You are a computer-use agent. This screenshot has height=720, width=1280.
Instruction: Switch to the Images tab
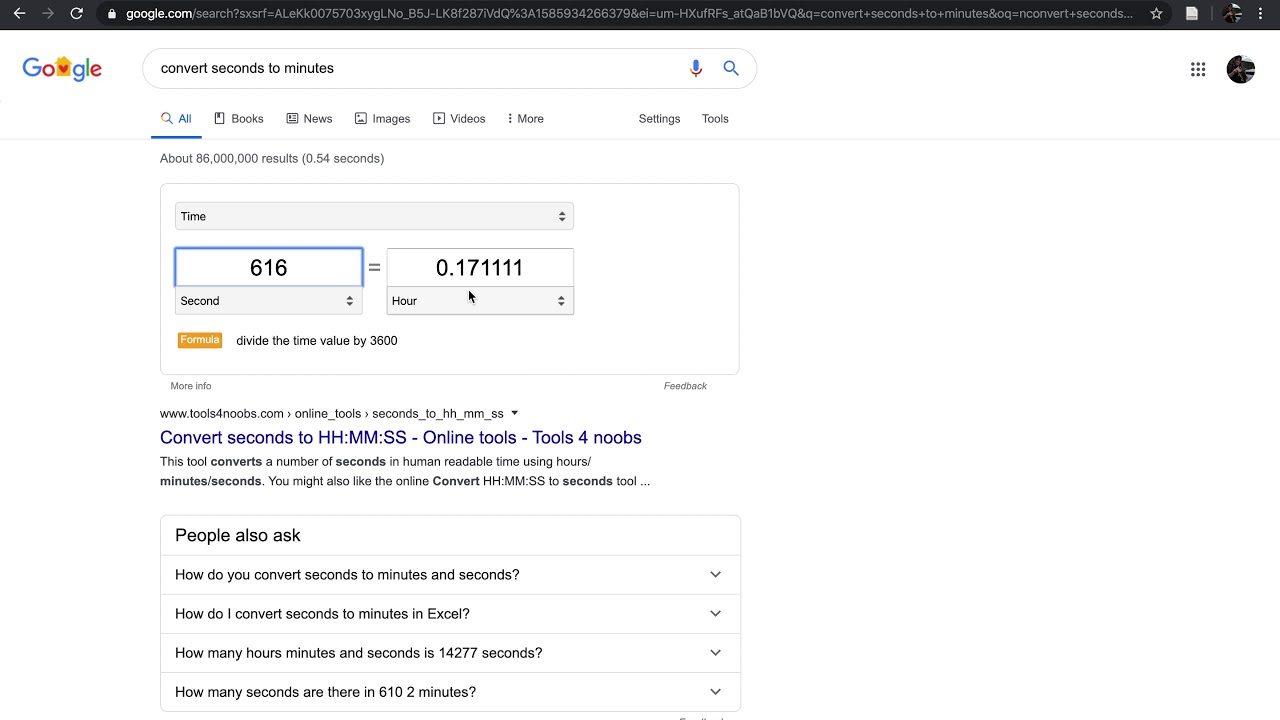tap(382, 118)
